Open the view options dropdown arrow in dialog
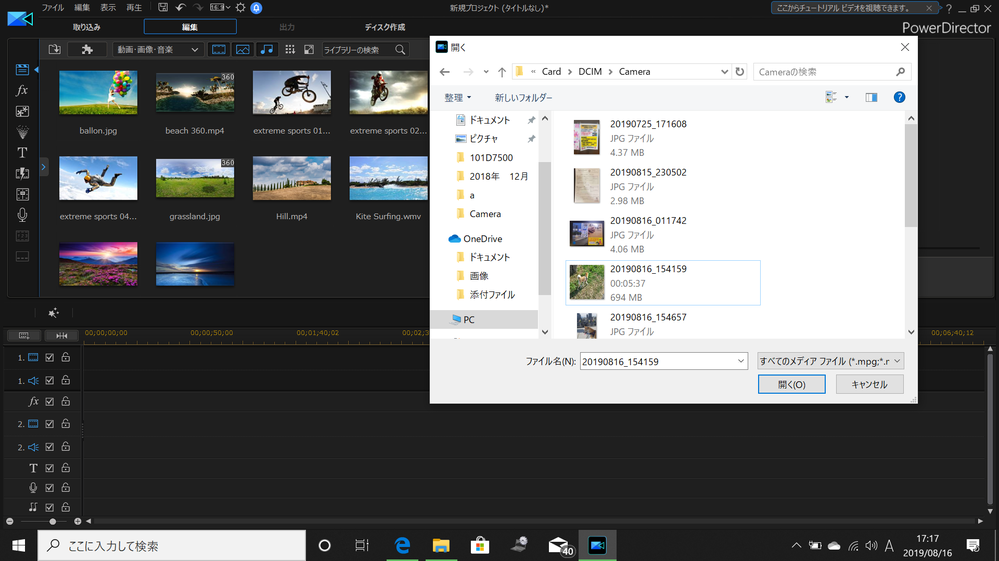 coord(847,97)
